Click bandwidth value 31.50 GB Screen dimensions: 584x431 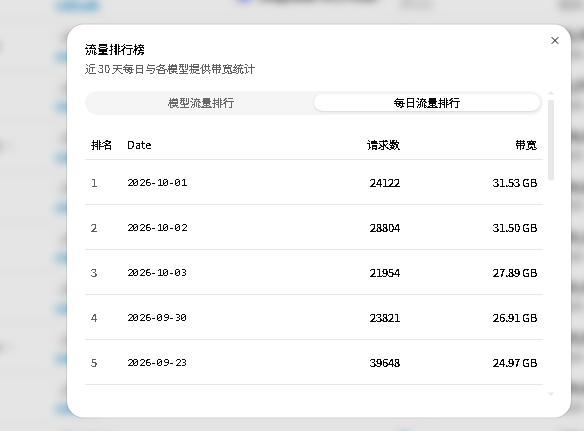pyautogui.click(x=515, y=228)
